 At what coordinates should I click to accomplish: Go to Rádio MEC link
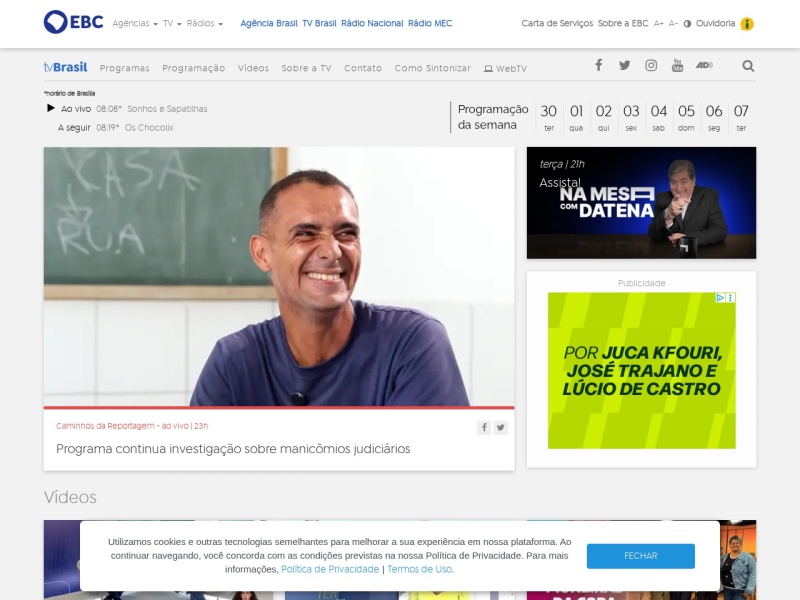point(430,23)
